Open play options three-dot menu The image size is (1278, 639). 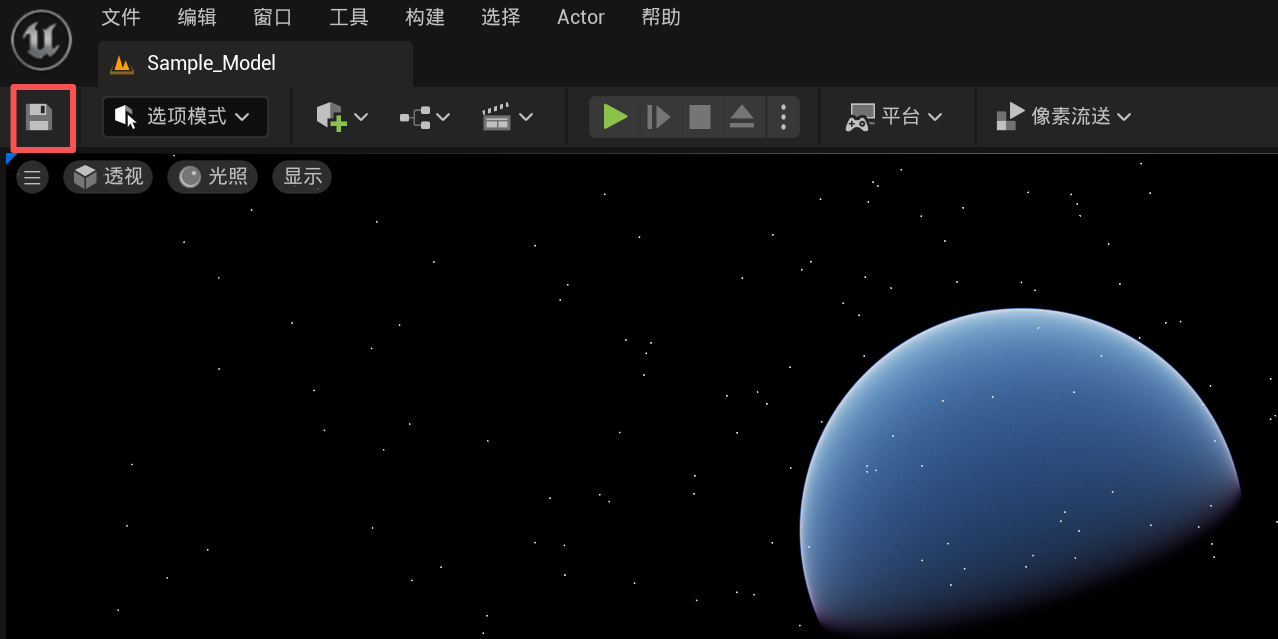783,117
